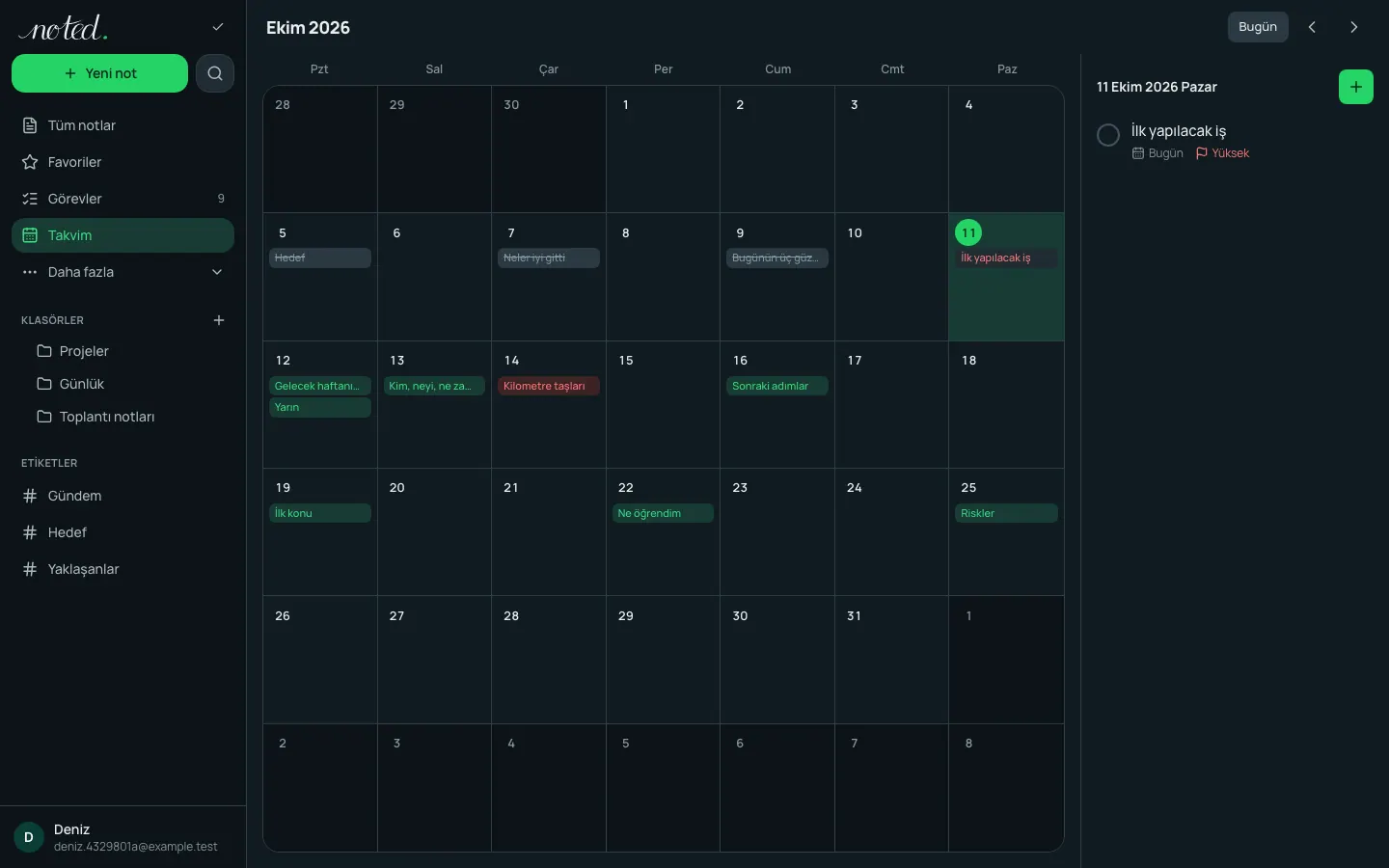Open the Günlük folder
Image resolution: width=1389 pixels, height=868 pixels.
123,384
